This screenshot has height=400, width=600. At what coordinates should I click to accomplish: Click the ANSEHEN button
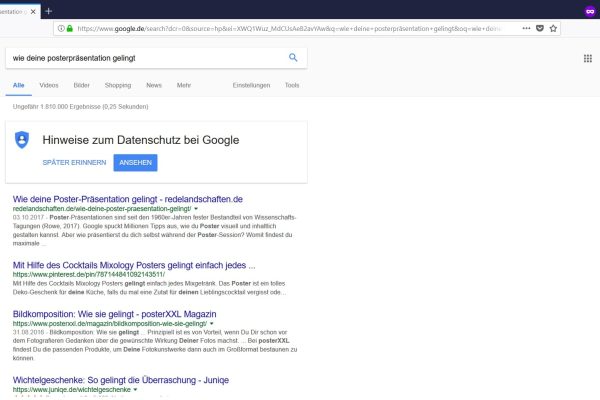[x=135, y=163]
